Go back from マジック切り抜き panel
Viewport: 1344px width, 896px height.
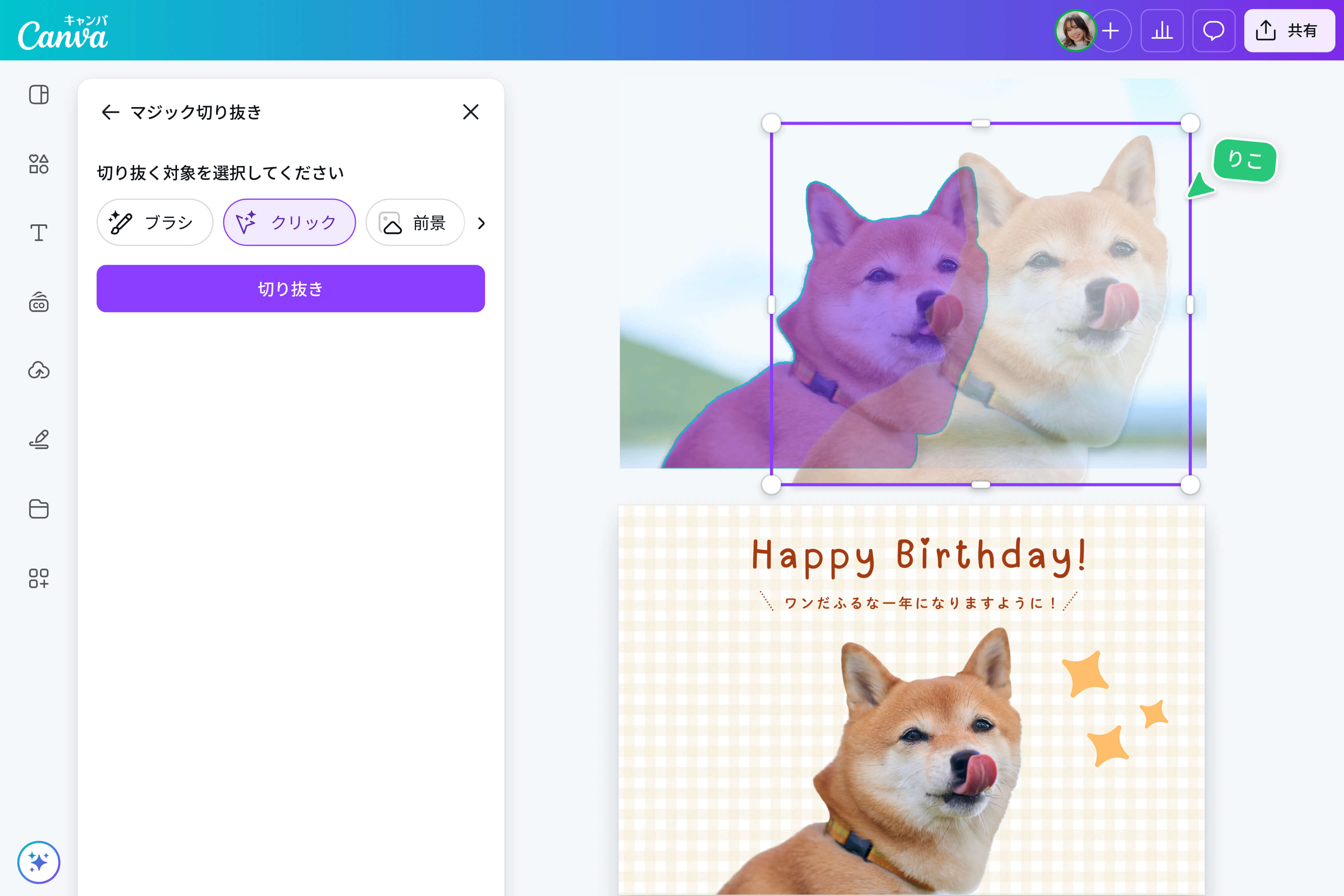click(110, 112)
